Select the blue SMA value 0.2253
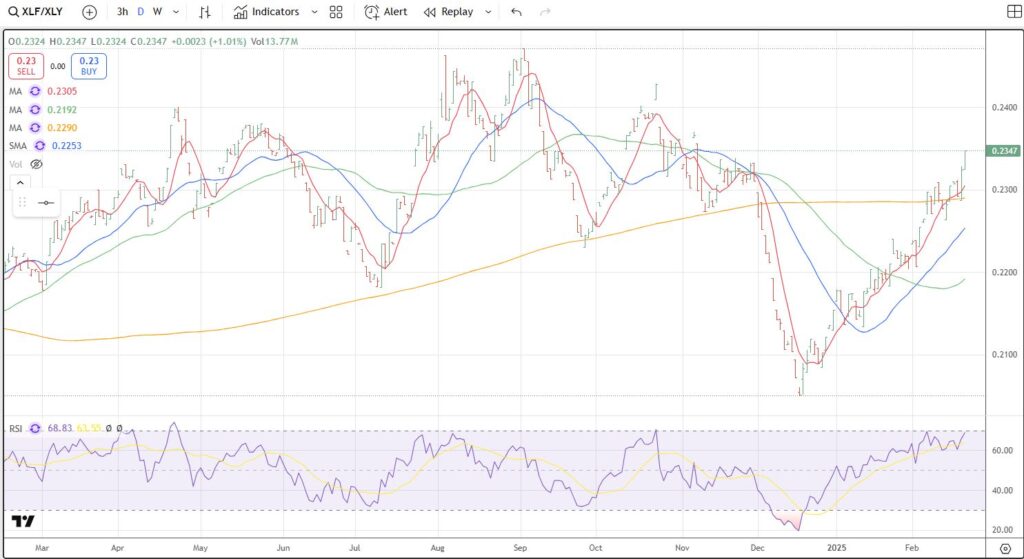This screenshot has width=1024, height=559. pyautogui.click(x=68, y=146)
